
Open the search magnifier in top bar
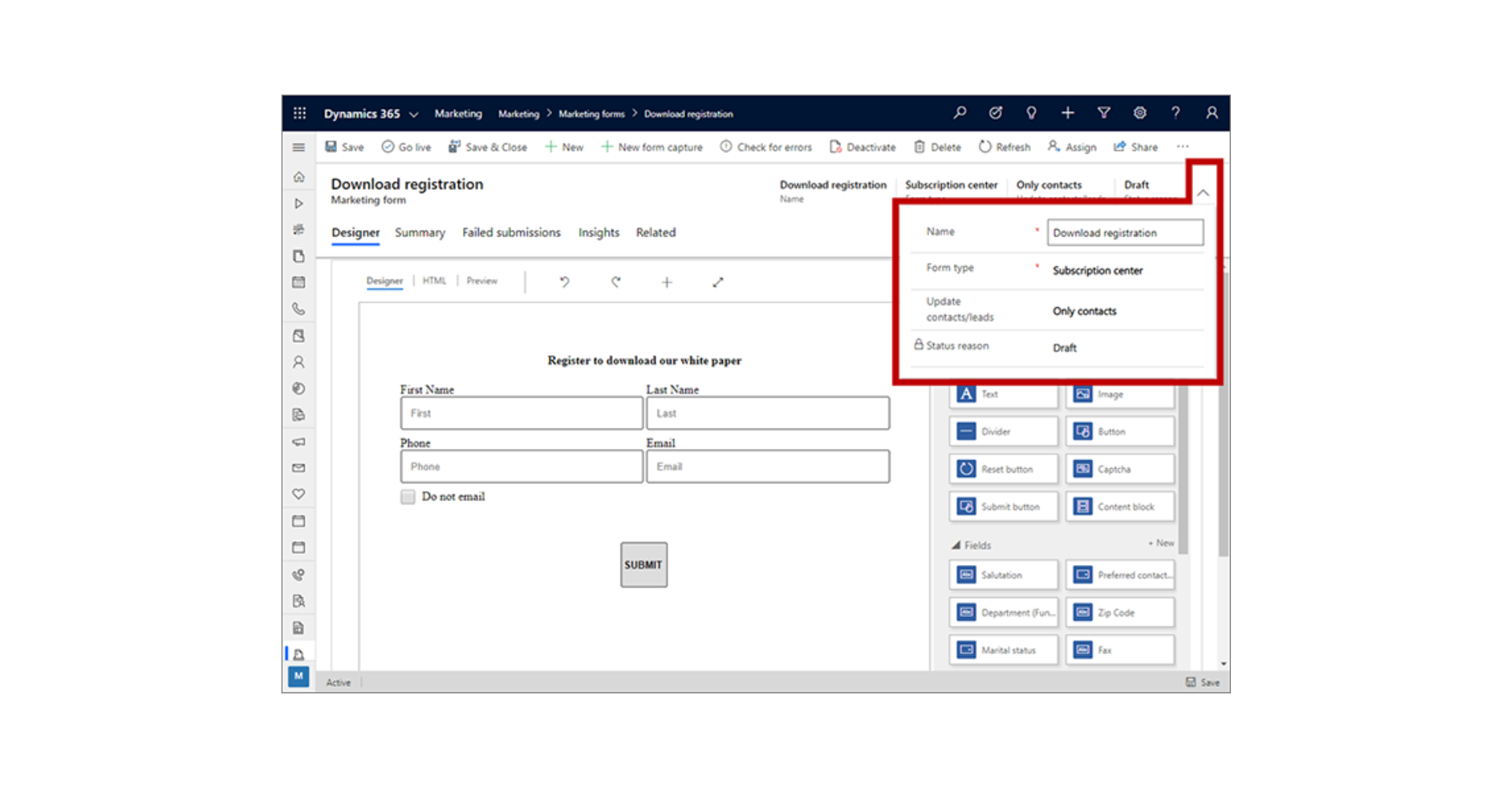959,113
